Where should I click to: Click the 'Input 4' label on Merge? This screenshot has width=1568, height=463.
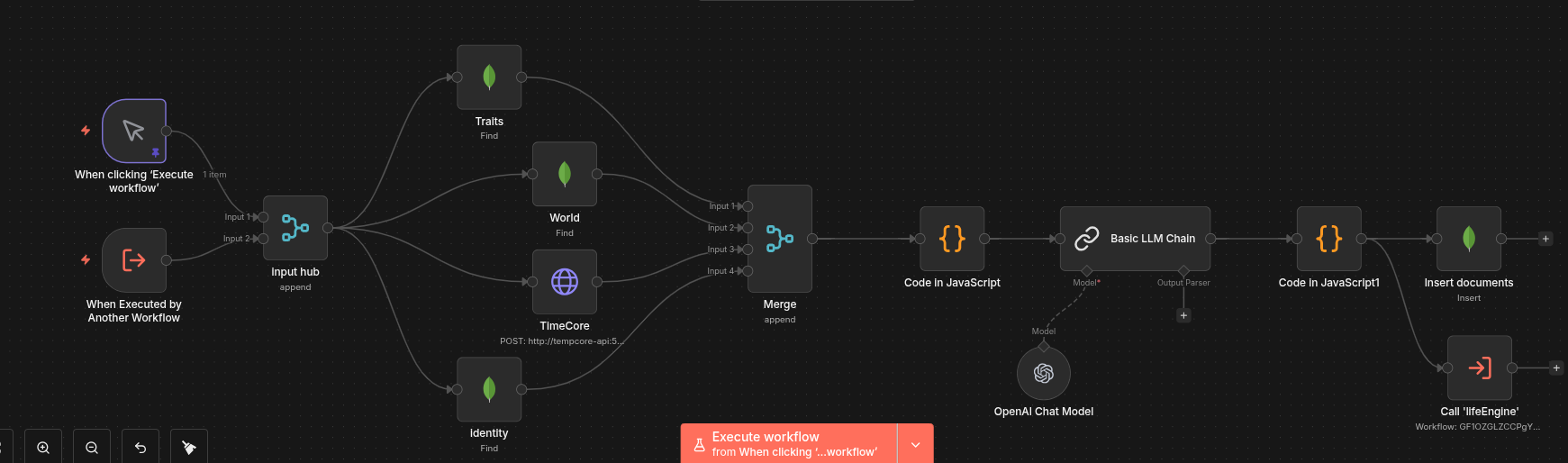click(x=721, y=271)
